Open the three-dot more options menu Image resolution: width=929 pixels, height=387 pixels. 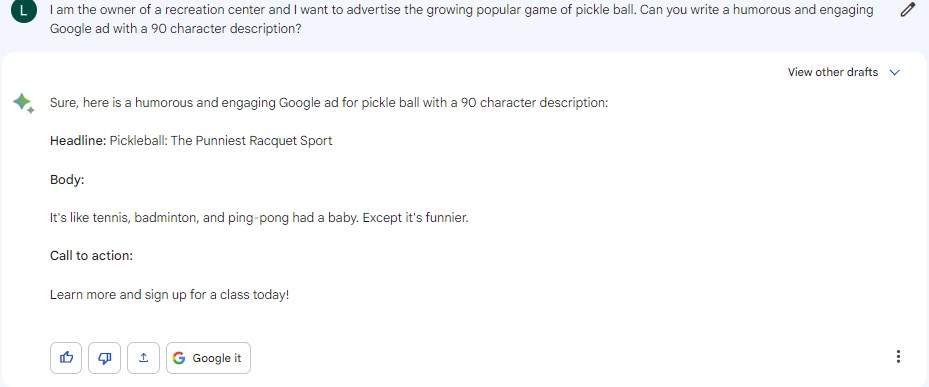click(898, 356)
